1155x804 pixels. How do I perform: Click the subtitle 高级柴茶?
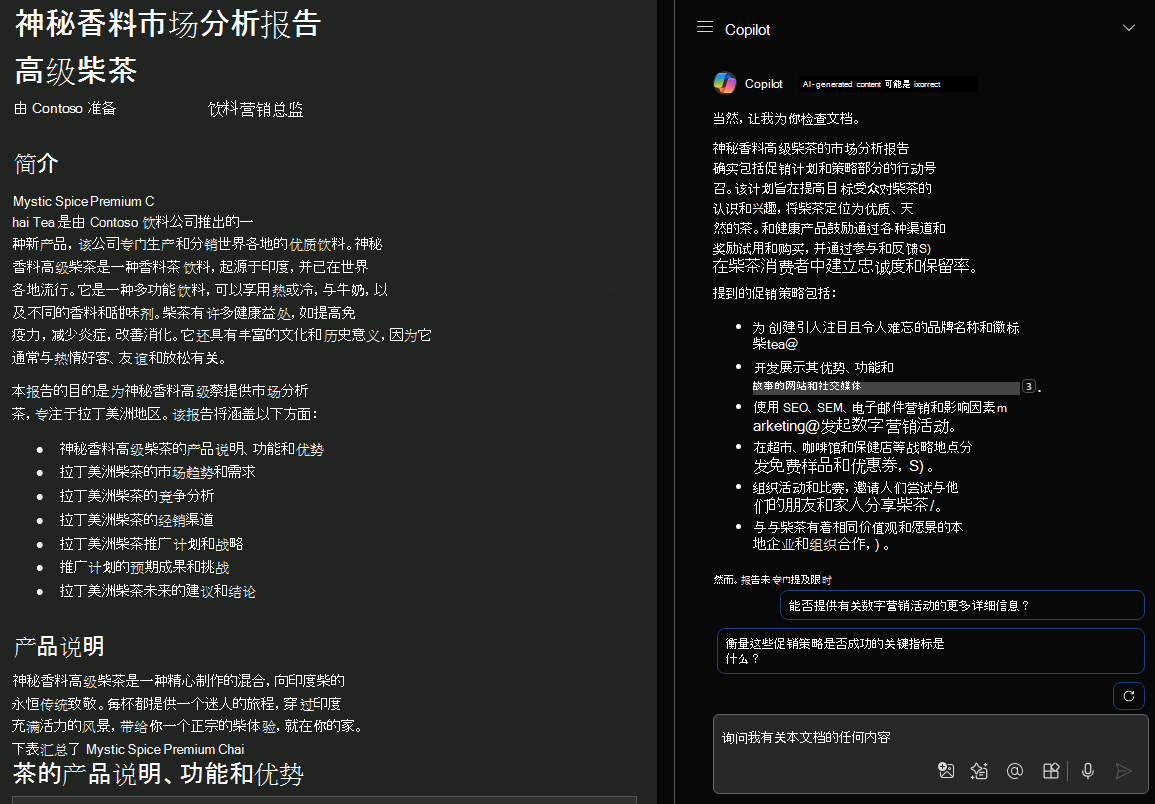tap(76, 71)
